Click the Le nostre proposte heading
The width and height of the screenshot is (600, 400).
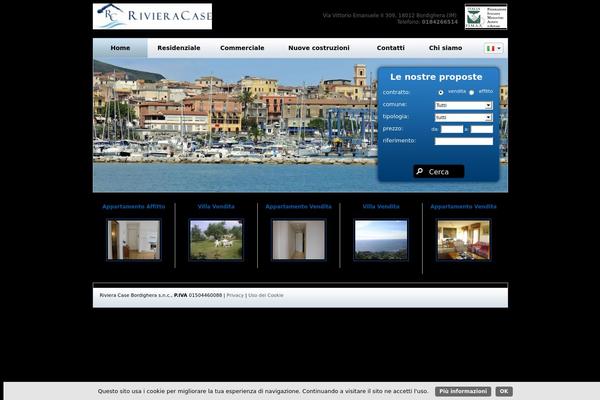tap(436, 77)
